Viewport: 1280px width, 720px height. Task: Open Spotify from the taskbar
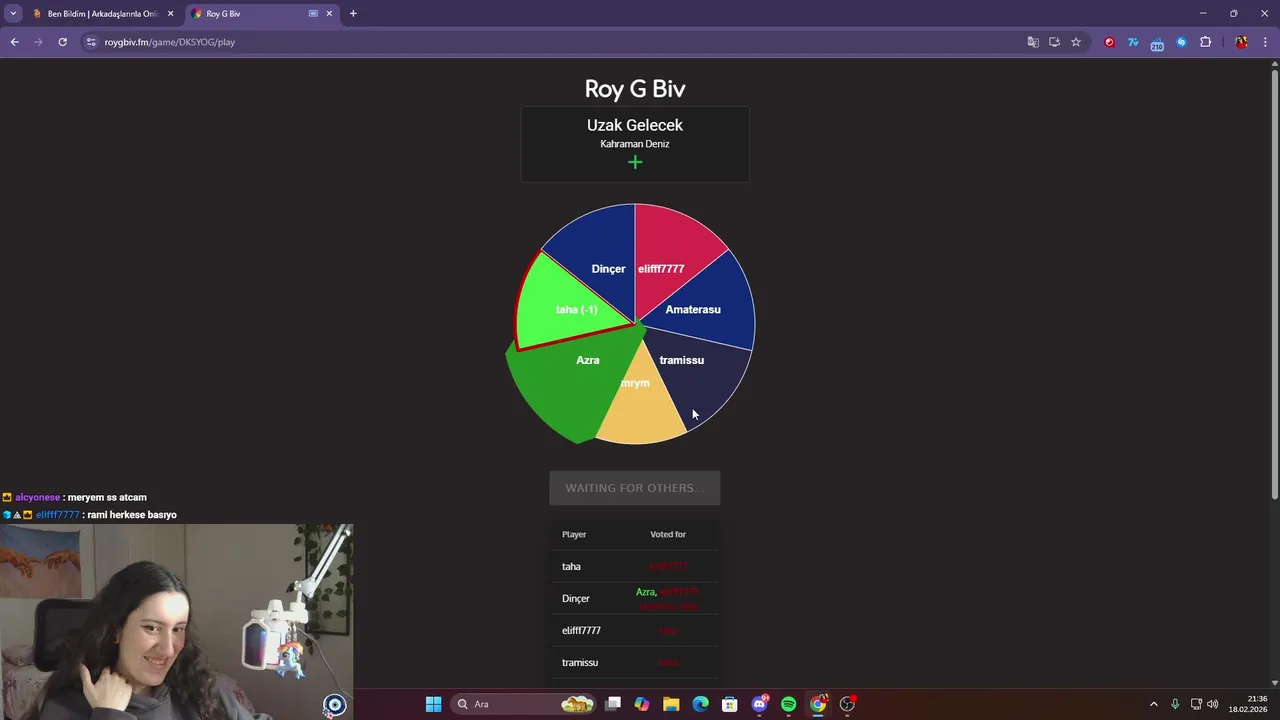pos(788,704)
